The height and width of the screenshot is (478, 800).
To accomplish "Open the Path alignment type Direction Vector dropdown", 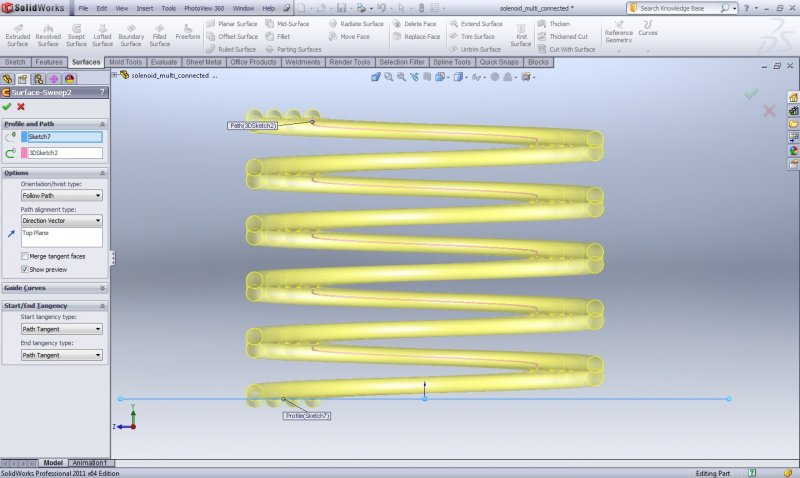I will tap(62, 220).
